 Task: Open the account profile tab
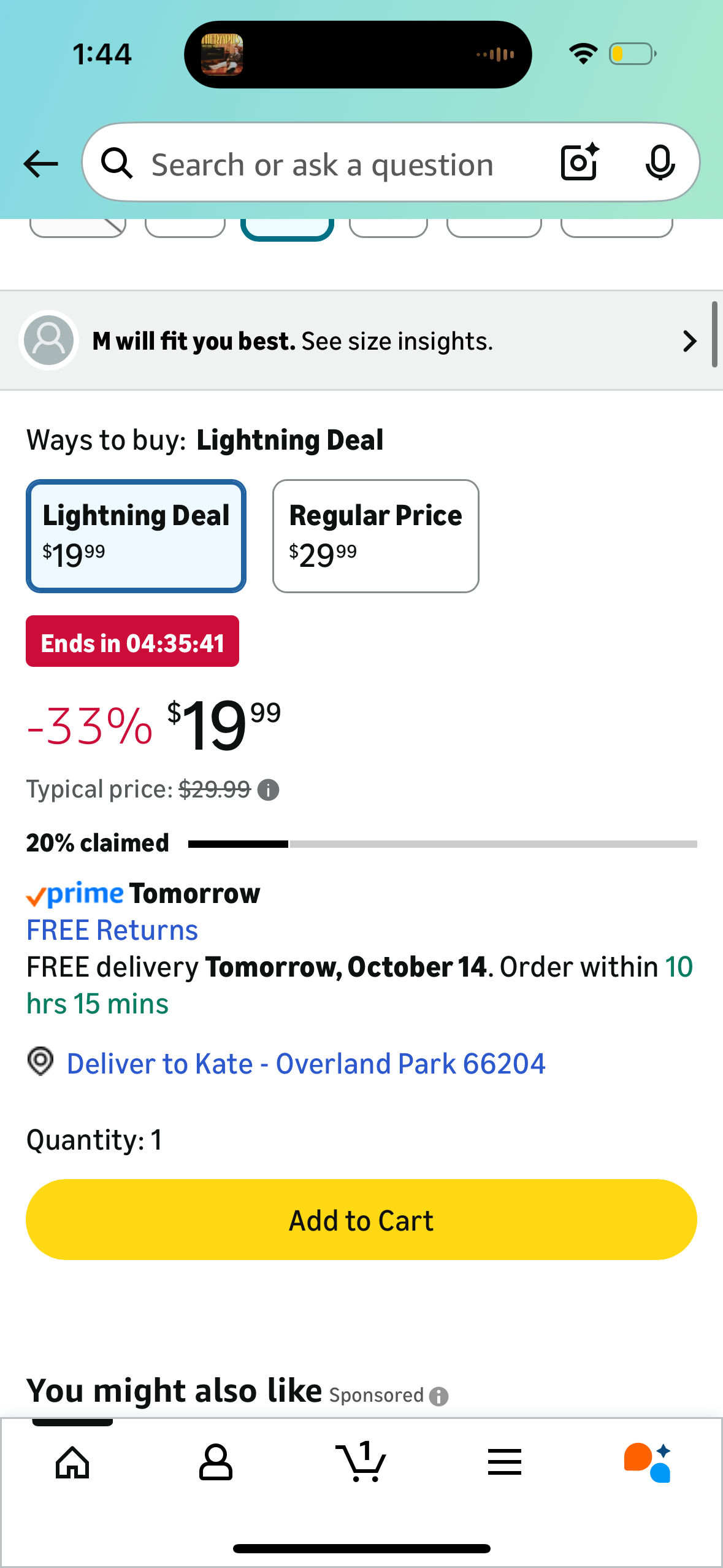[x=216, y=1462]
